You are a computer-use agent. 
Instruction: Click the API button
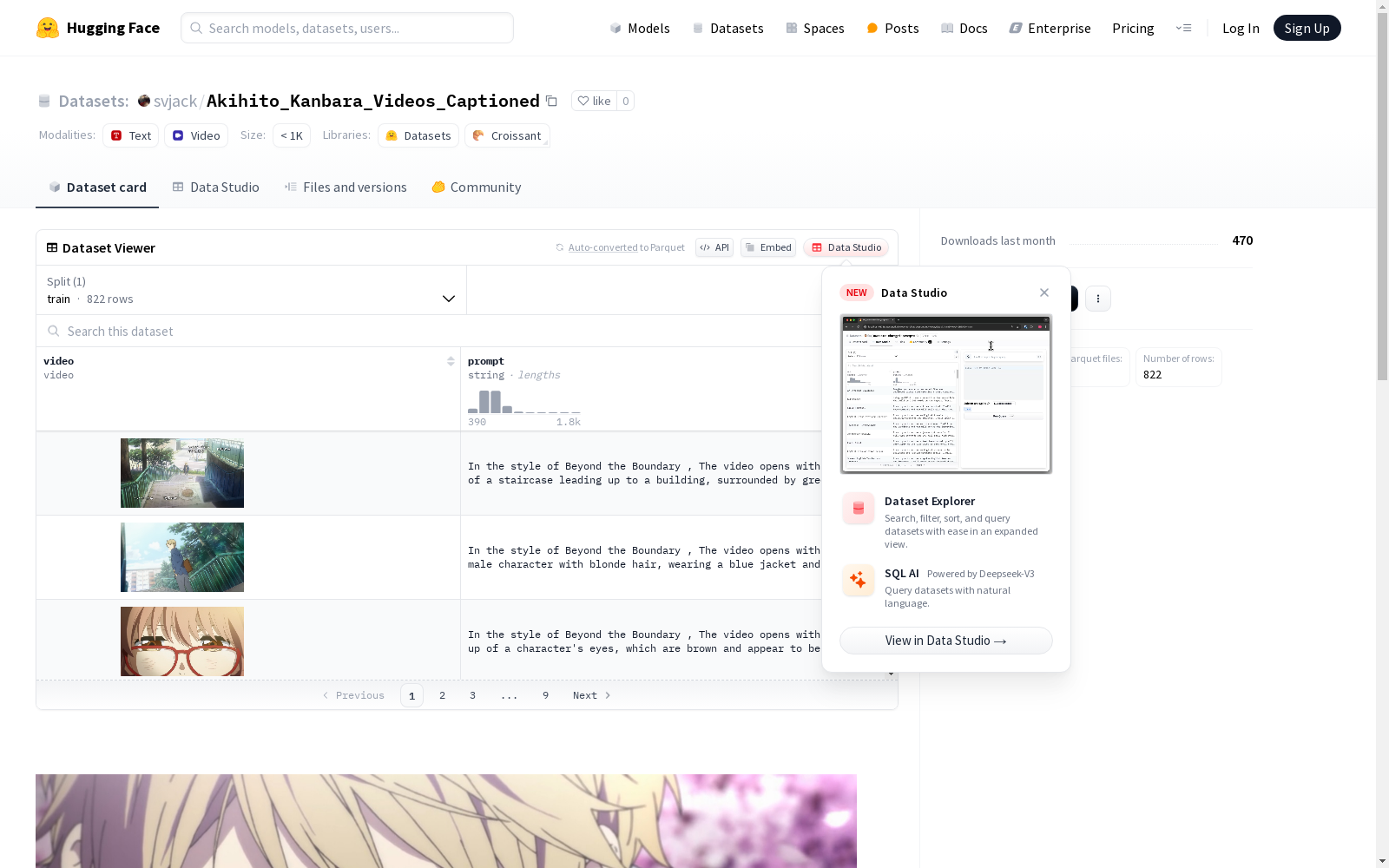coord(714,247)
